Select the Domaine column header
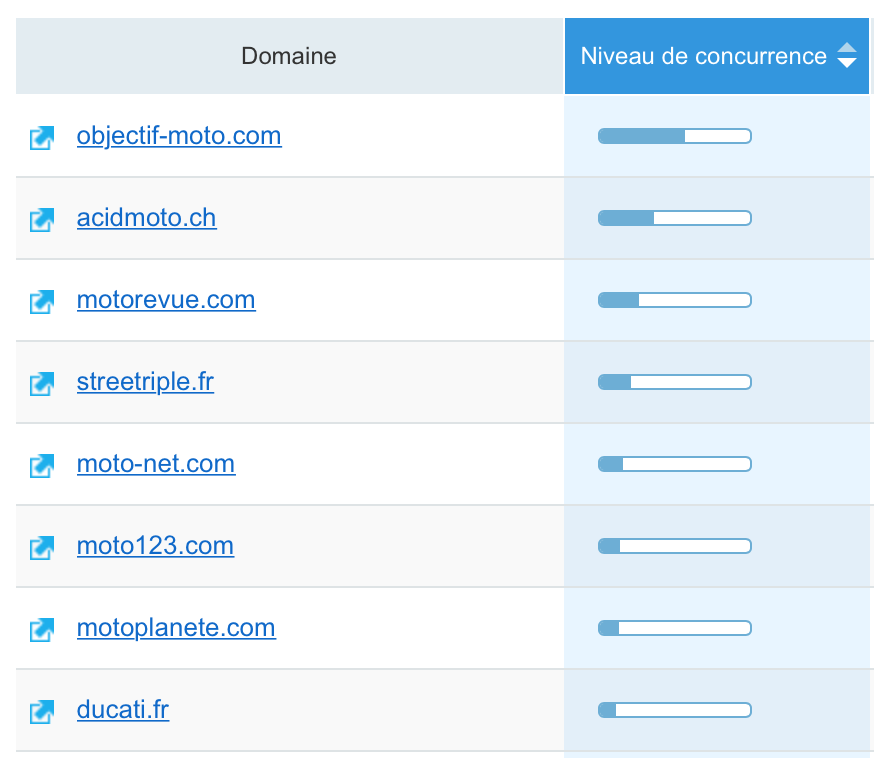This screenshot has height=758, width=874. (x=288, y=56)
